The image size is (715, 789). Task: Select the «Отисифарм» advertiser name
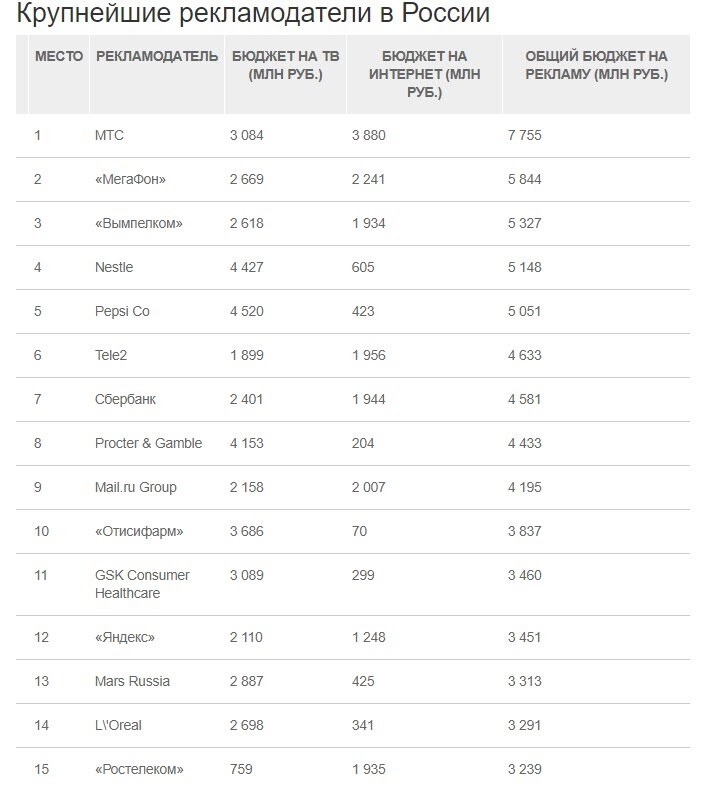tap(139, 531)
